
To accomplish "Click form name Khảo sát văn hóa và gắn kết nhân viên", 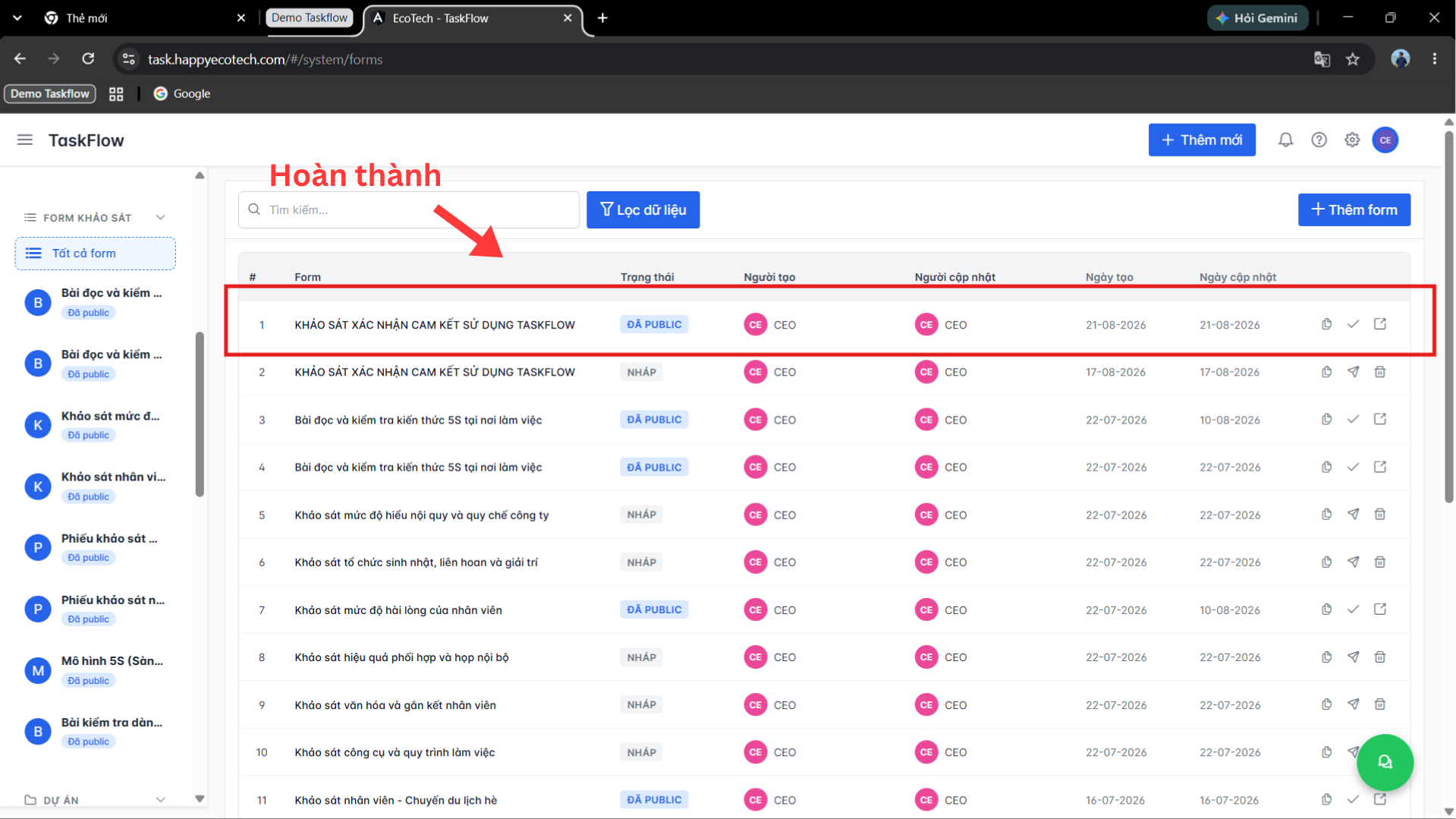I will pyautogui.click(x=395, y=705).
